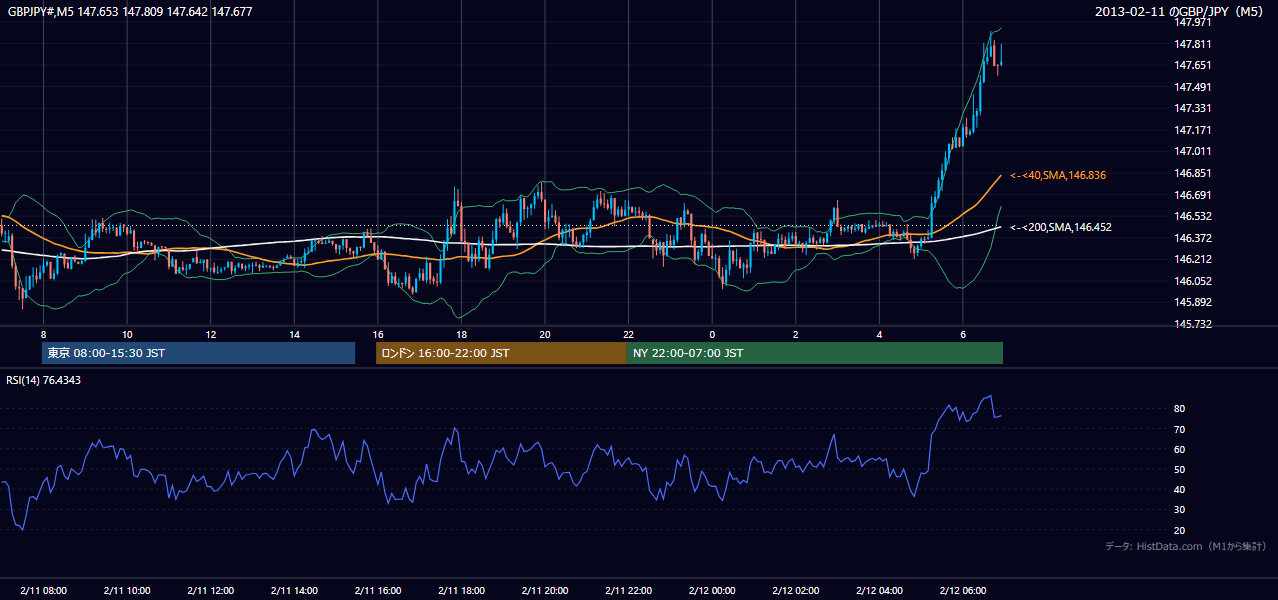The width and height of the screenshot is (1278, 600).
Task: Click RSI axis level 60
Action: click(1180, 449)
